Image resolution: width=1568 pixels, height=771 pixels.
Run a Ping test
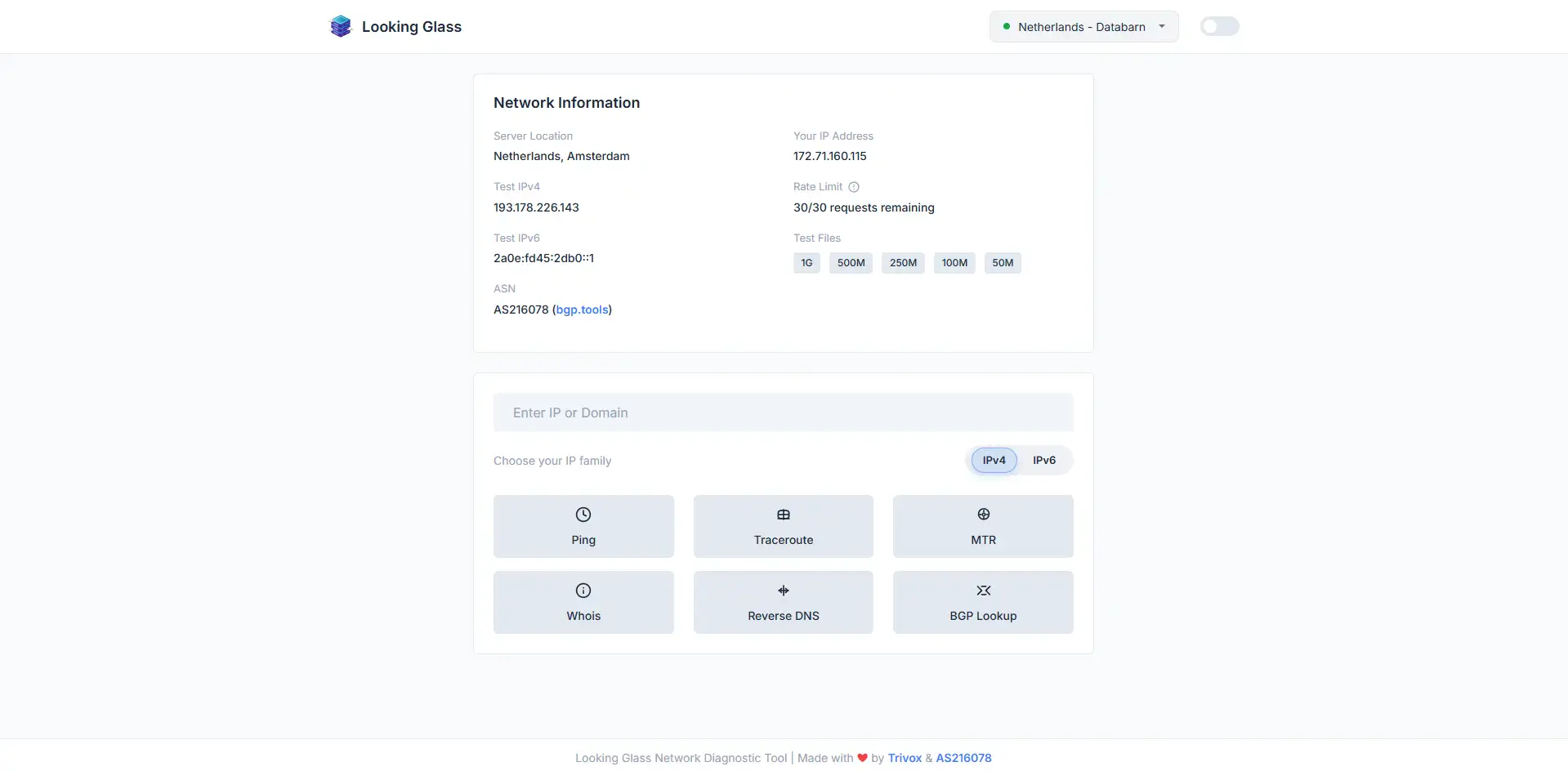click(583, 526)
